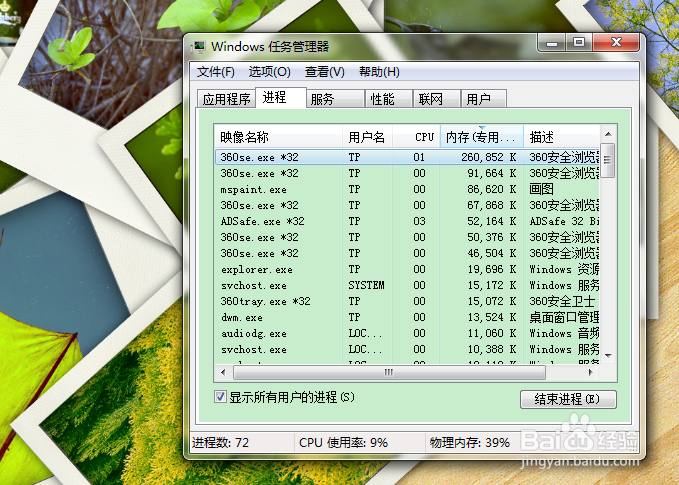Sort by 内存(专用... column header
The image size is (679, 485).
coord(482,137)
